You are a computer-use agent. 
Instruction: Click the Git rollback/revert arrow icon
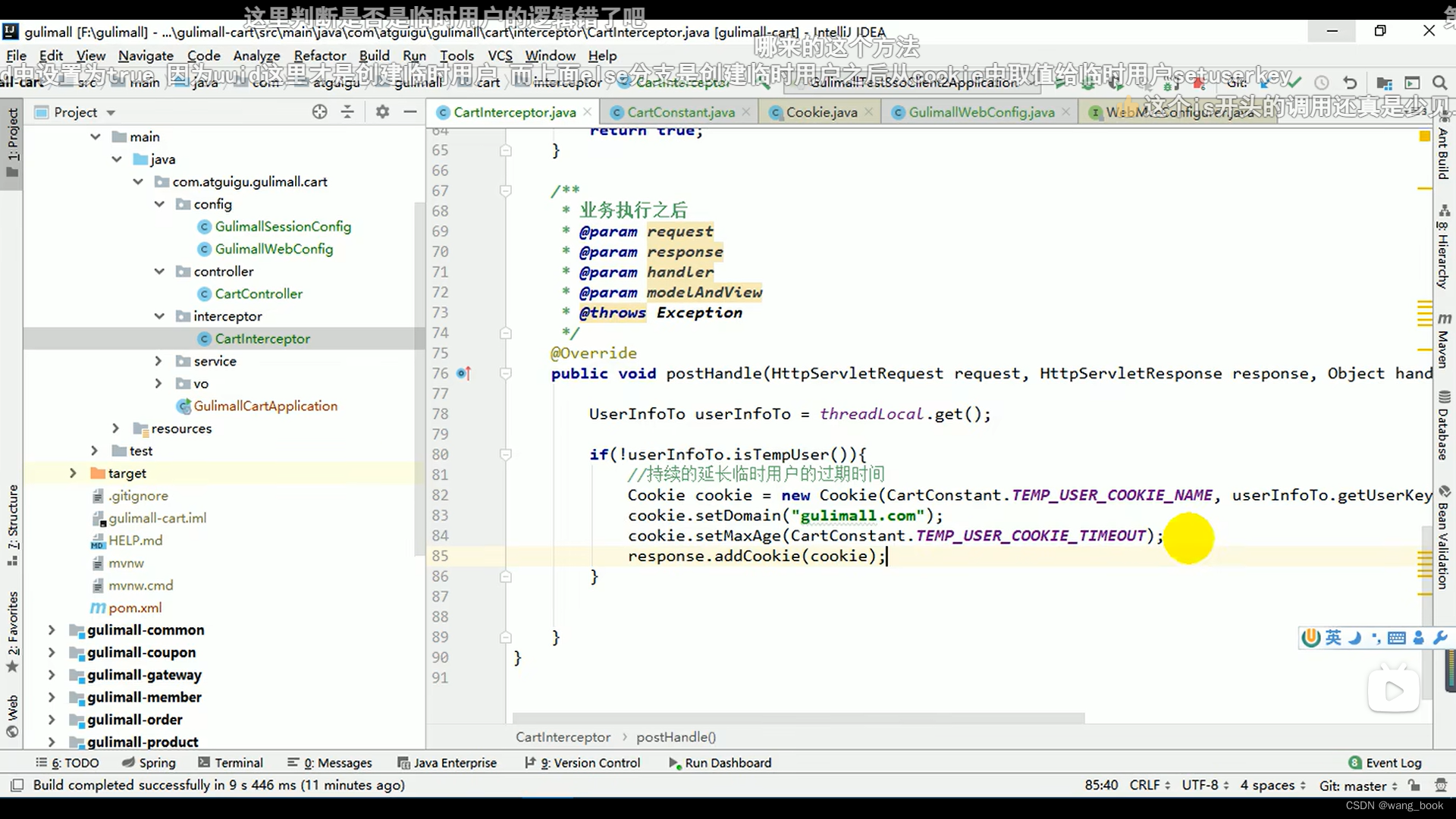1350,83
